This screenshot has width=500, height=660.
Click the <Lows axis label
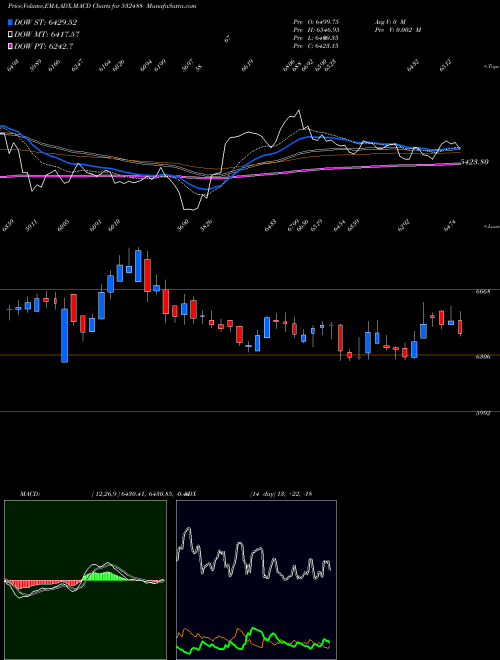(x=491, y=226)
